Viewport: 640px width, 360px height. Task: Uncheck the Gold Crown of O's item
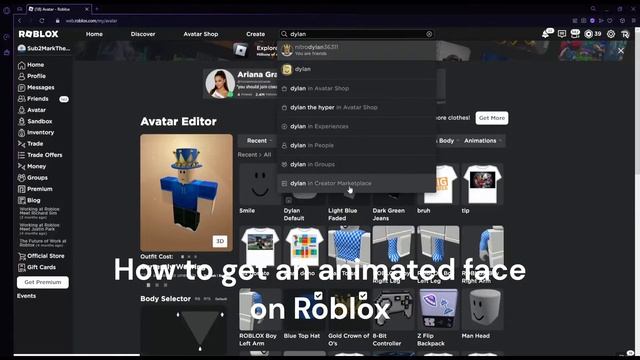(363, 295)
